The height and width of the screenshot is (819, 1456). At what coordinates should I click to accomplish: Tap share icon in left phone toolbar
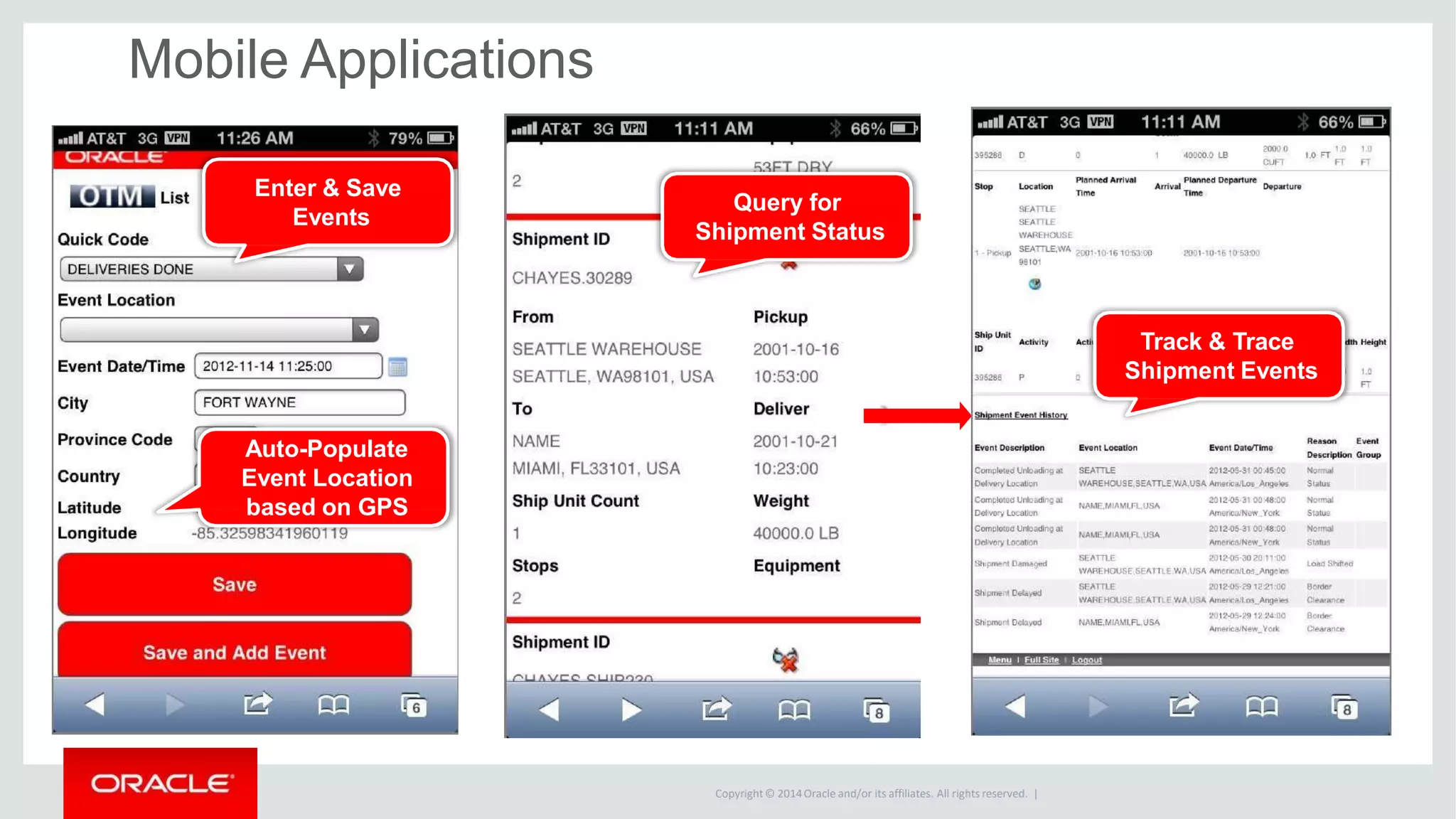[x=257, y=704]
